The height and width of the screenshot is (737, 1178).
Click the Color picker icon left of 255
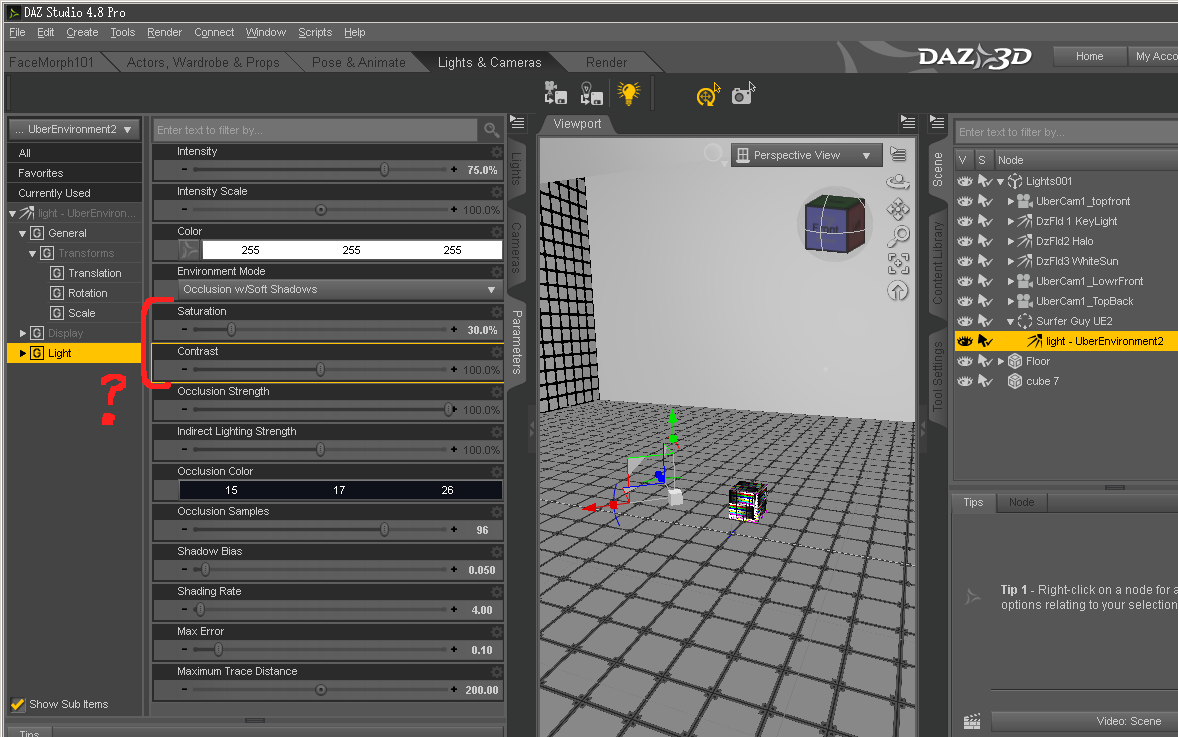[189, 249]
